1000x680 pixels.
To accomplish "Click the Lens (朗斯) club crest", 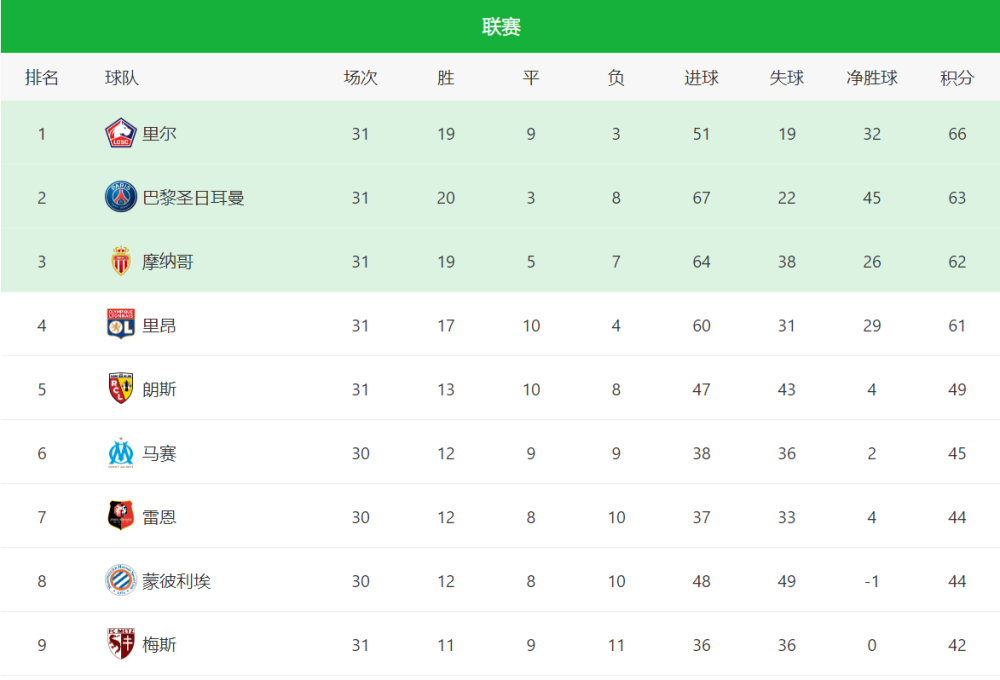I will [121, 389].
